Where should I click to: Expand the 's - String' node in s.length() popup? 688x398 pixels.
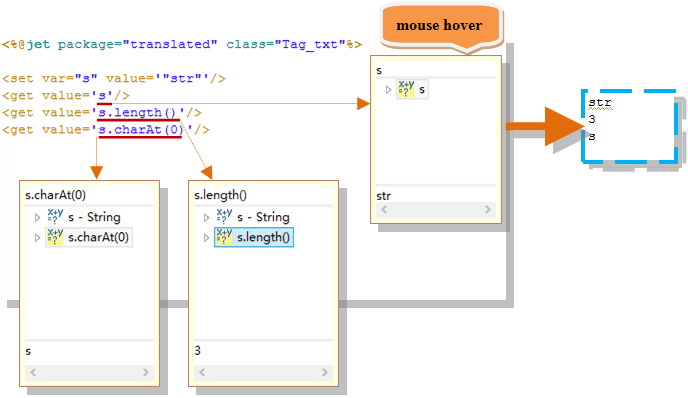click(x=206, y=217)
